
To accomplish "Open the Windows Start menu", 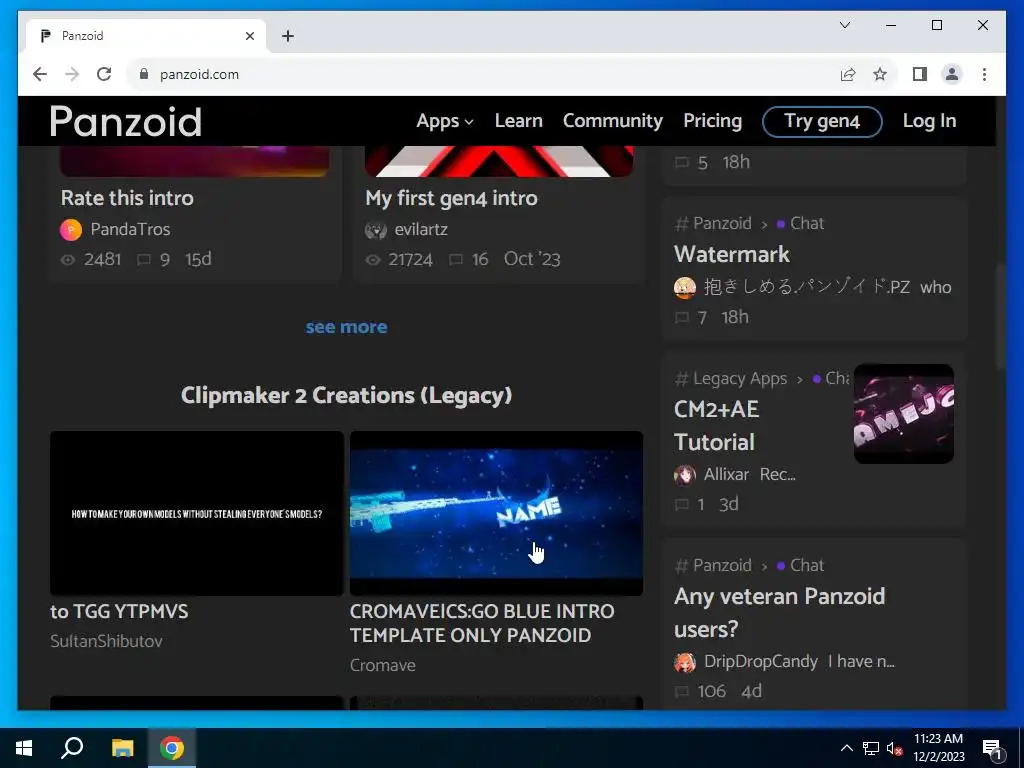I will point(24,748).
